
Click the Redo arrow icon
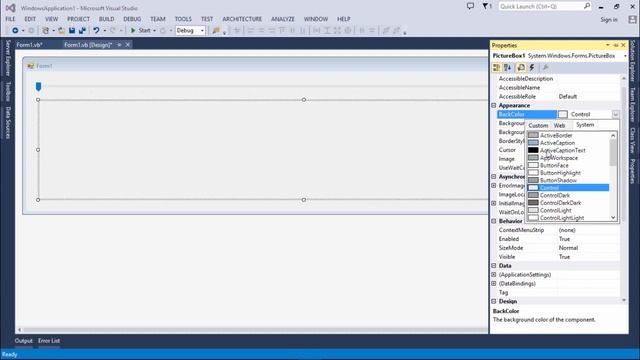pyautogui.click(x=113, y=31)
